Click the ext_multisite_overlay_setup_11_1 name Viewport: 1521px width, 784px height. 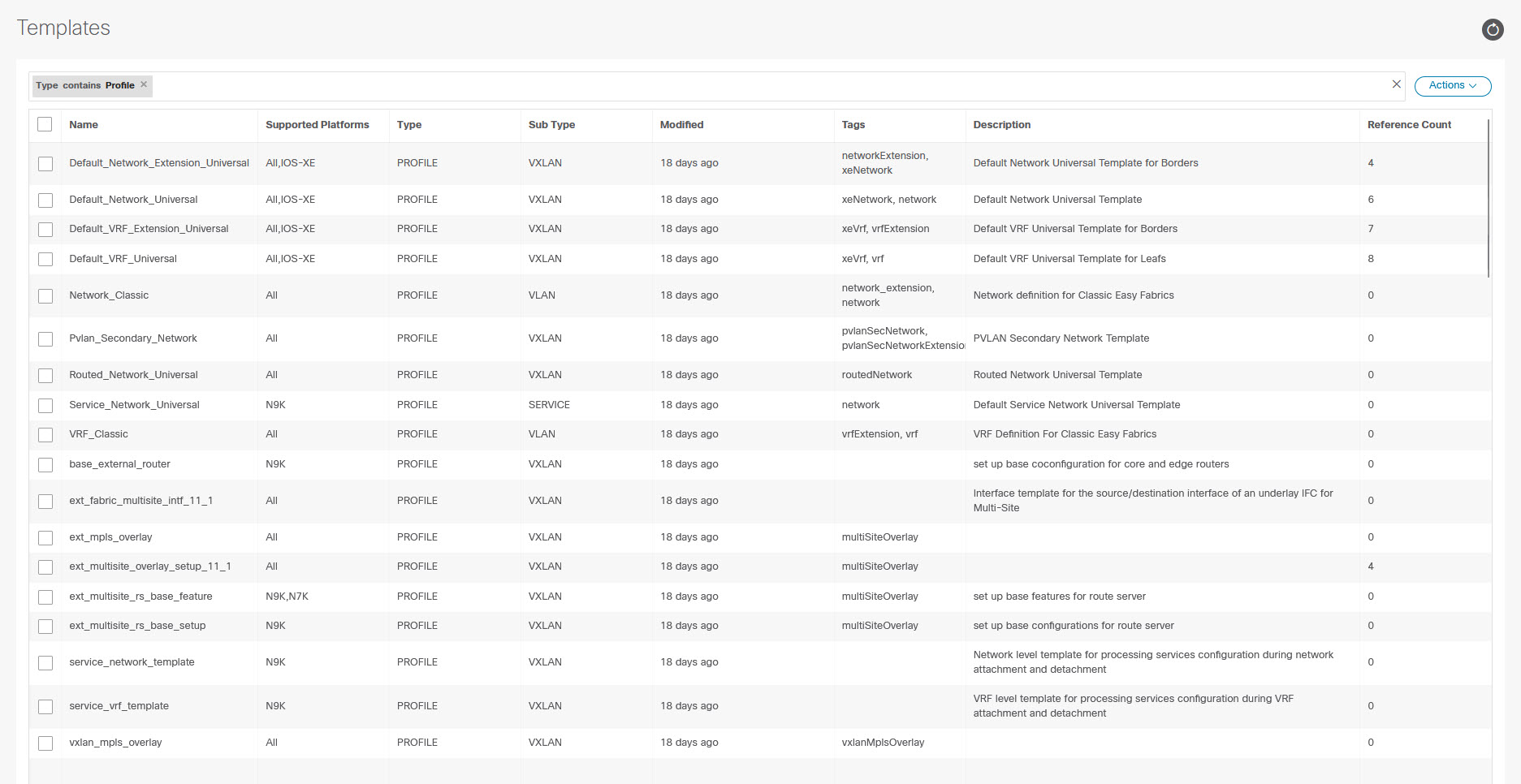coord(150,566)
